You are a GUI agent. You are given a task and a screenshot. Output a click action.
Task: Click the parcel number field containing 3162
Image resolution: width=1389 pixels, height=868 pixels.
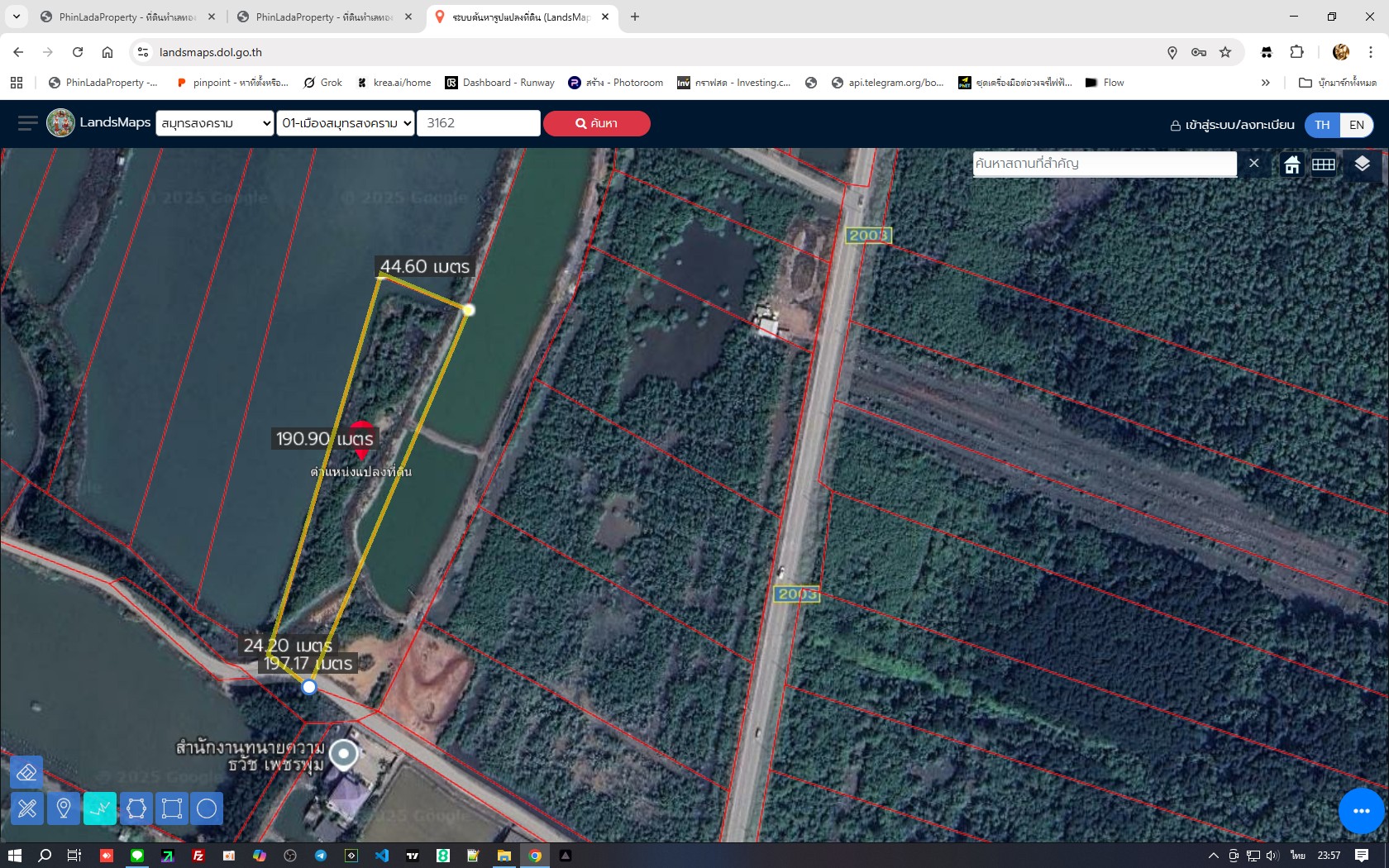[x=478, y=123]
